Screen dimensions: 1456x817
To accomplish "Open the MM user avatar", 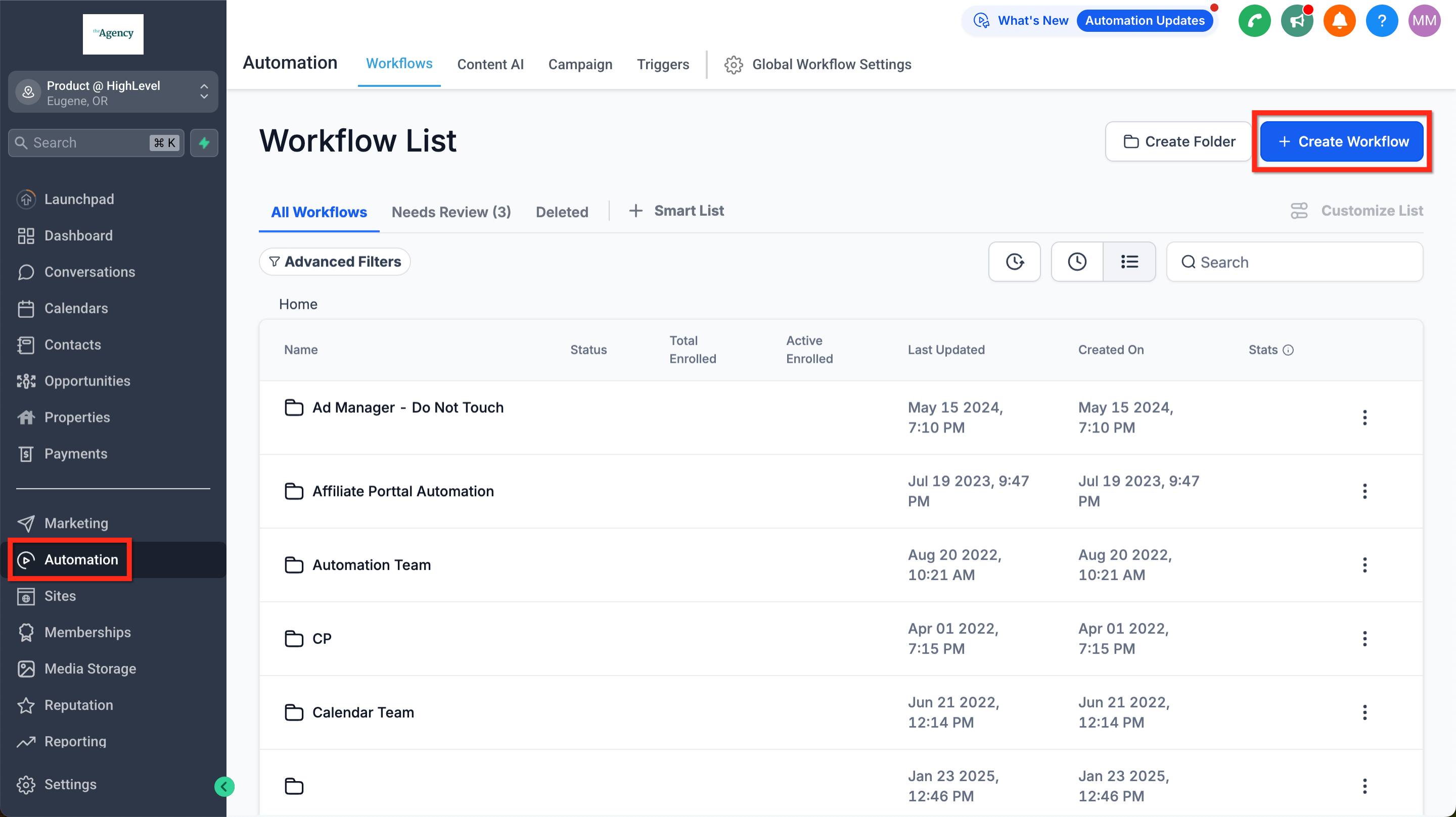I will (x=1424, y=21).
